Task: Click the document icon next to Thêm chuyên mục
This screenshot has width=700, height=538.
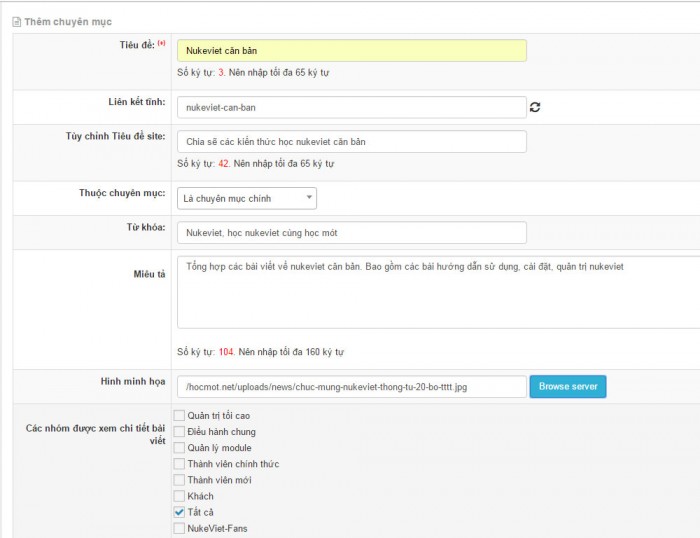Action: [x=17, y=22]
